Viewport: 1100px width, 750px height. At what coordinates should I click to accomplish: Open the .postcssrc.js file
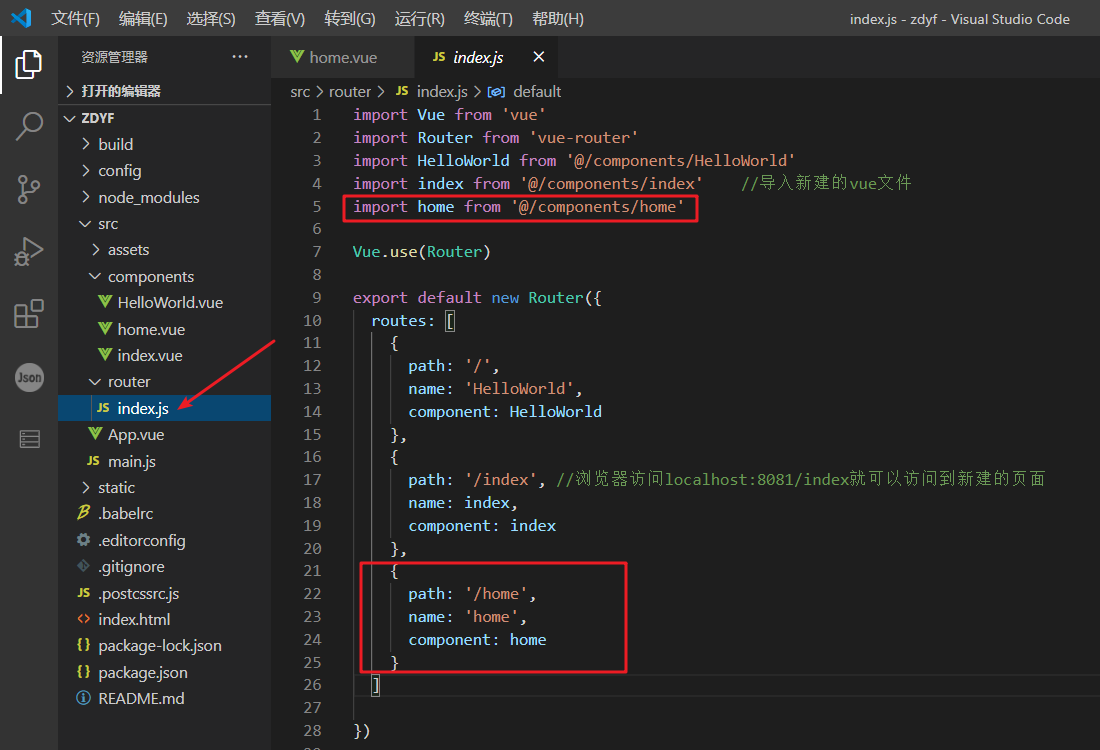point(165,593)
